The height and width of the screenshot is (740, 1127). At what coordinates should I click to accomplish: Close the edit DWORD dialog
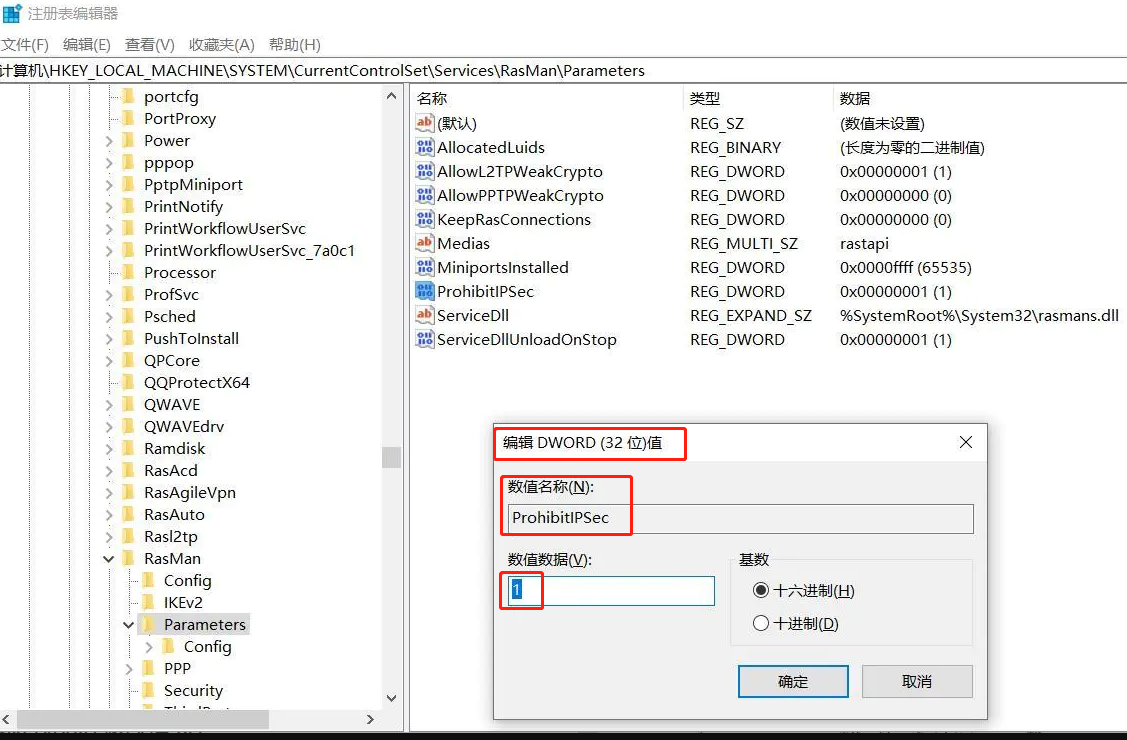(965, 442)
